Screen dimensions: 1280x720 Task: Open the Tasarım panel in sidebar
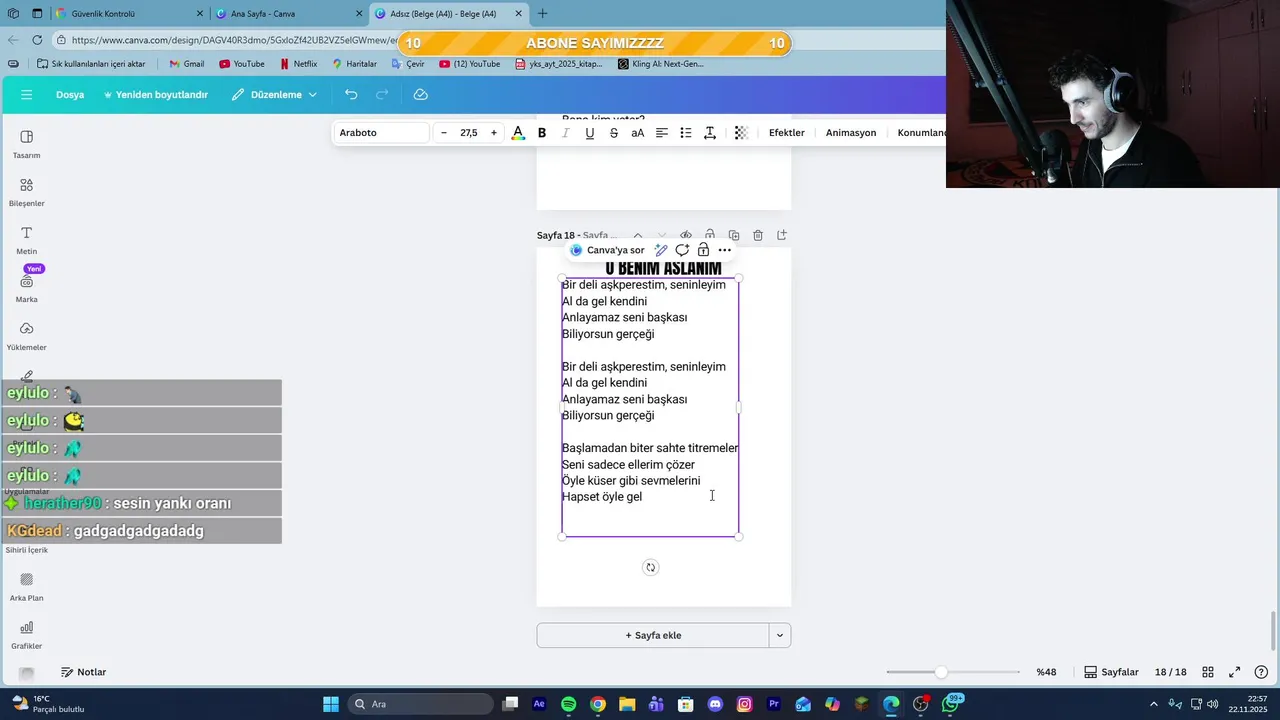pos(27,144)
